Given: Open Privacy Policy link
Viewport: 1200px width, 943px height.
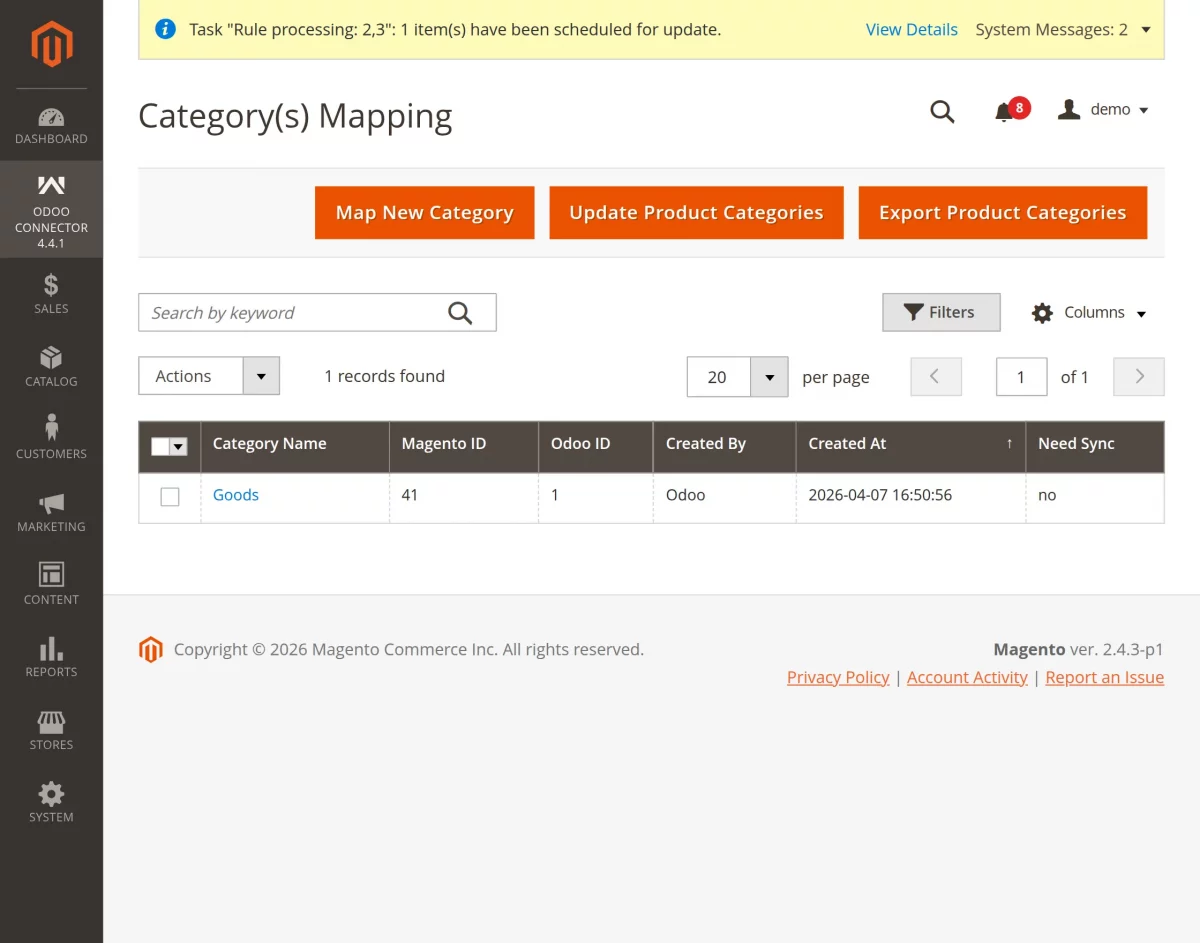Looking at the screenshot, I should pyautogui.click(x=838, y=677).
